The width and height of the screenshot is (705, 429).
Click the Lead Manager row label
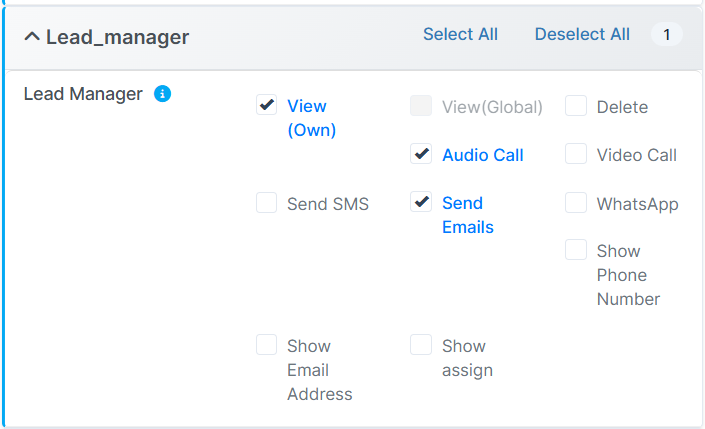click(x=83, y=94)
